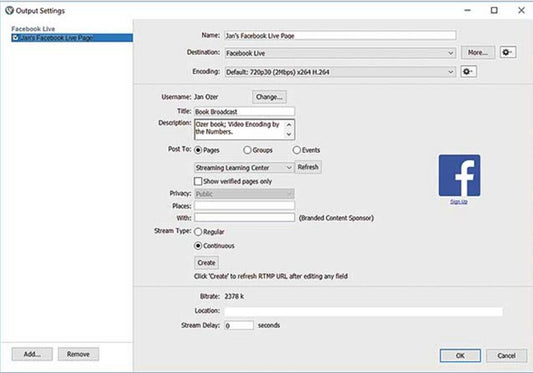Open the Streaming Learning Center page dropdown
Image resolution: width=533 pixels, height=373 pixels.
pyautogui.click(x=244, y=168)
